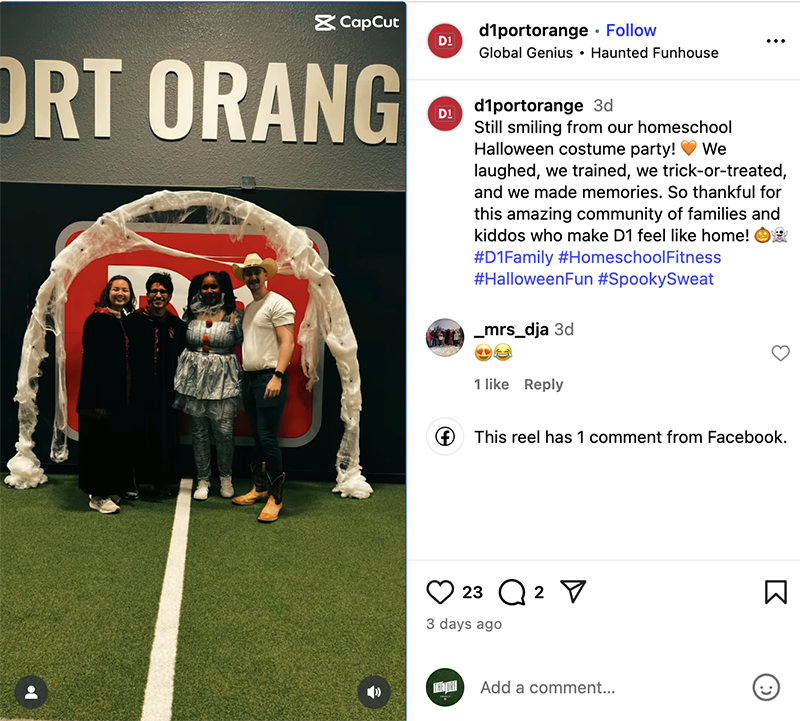Open emoji picker smiley icon
The height and width of the screenshot is (721, 800).
[766, 687]
